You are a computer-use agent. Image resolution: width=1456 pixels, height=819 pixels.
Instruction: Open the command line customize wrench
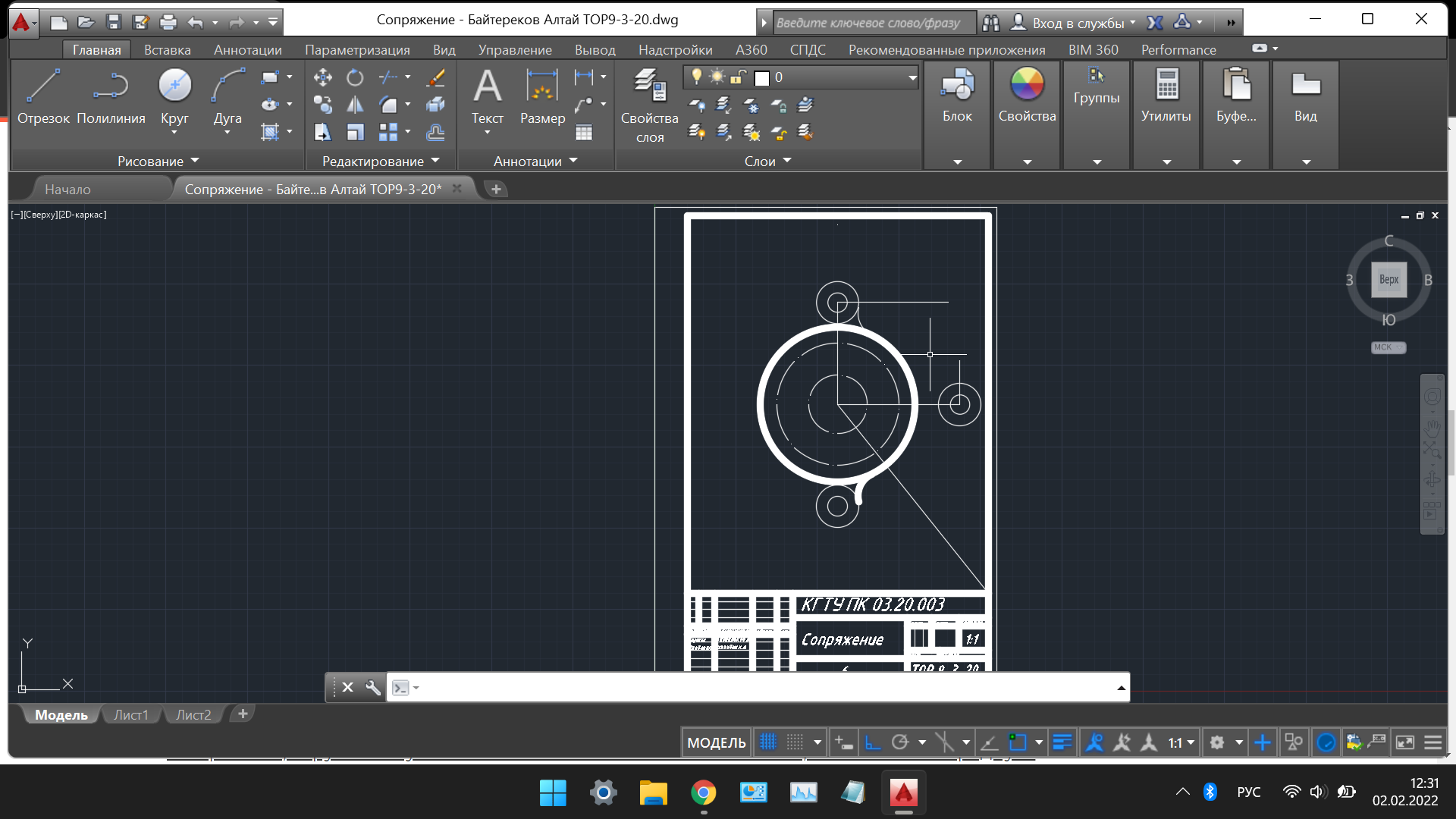coord(372,687)
